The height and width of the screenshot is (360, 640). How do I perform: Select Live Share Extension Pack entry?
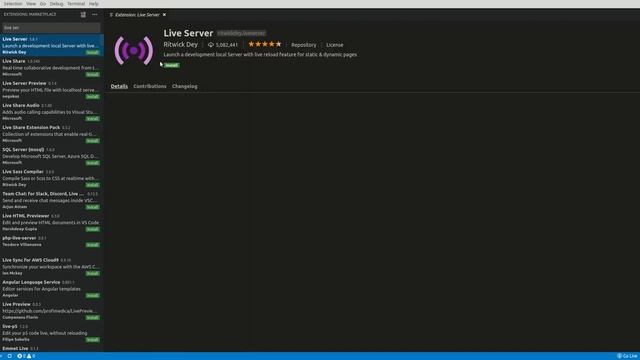(51, 133)
